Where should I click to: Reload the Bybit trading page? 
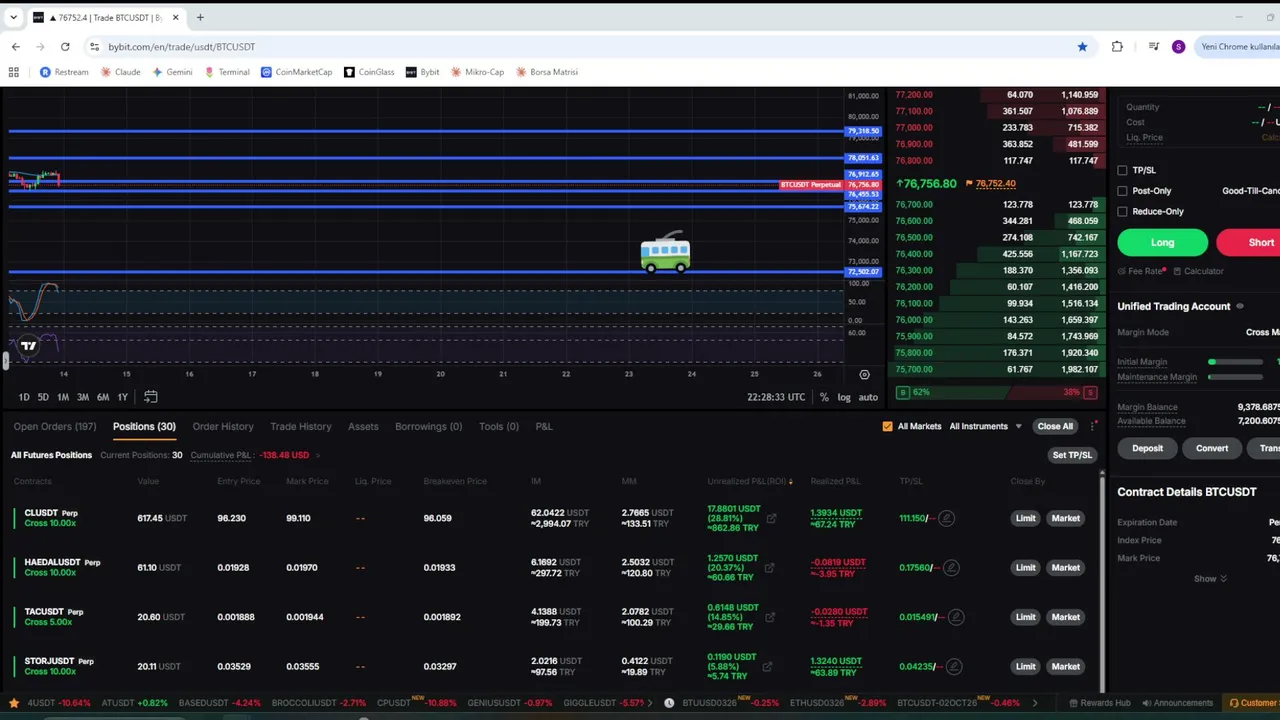65,47
